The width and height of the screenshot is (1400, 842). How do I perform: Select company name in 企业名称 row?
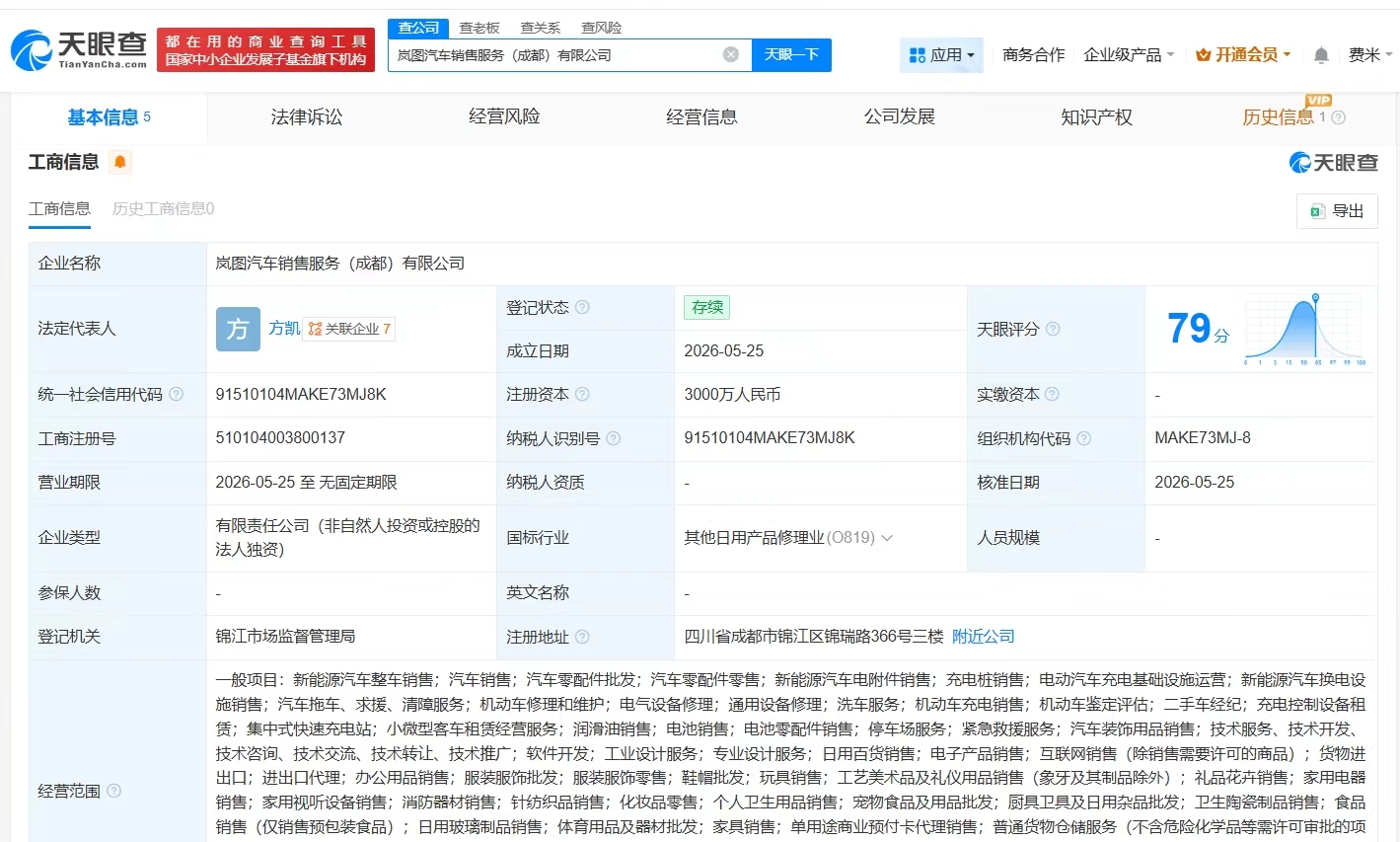340,264
